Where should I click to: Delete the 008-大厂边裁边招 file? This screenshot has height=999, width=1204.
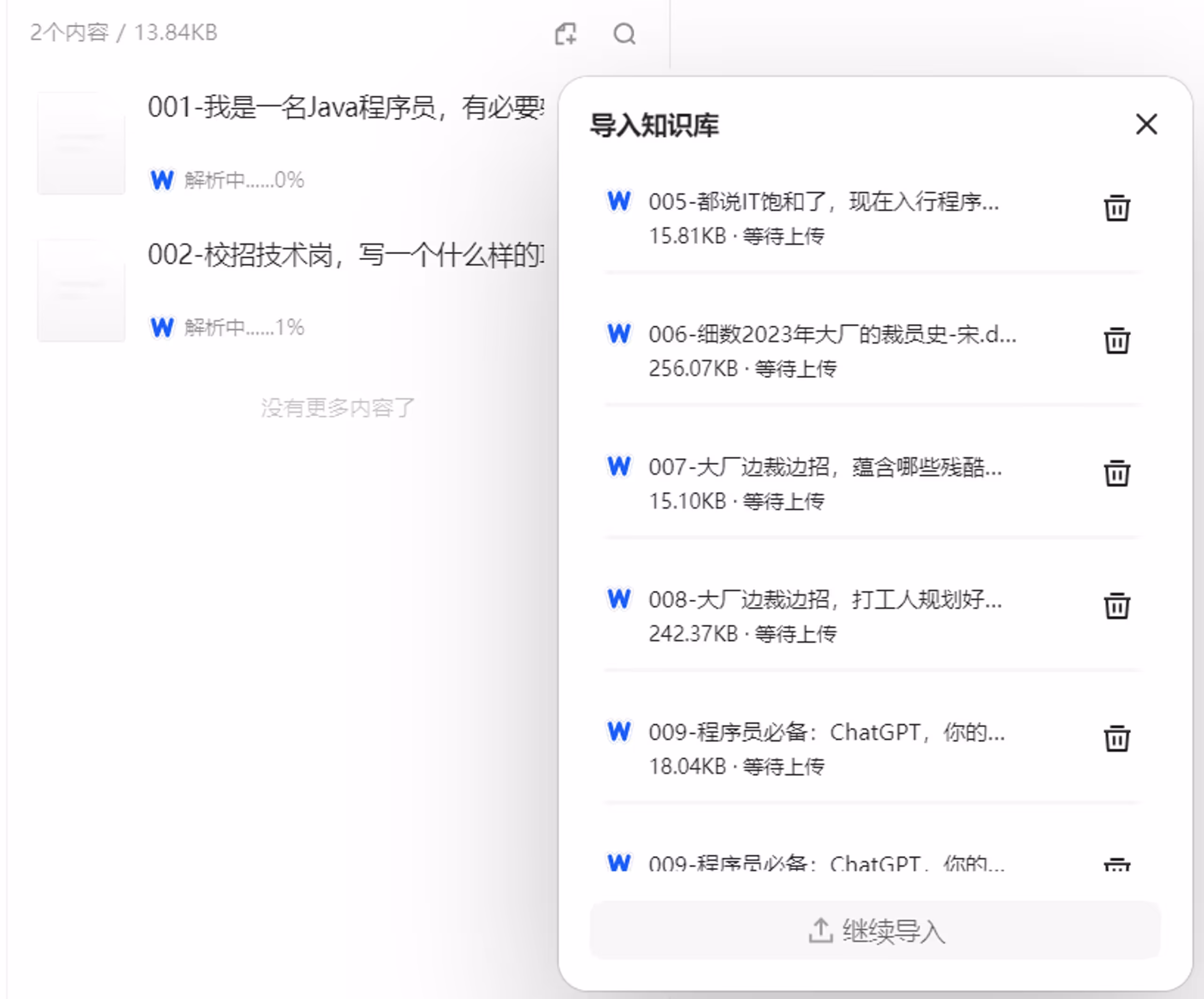click(x=1117, y=606)
